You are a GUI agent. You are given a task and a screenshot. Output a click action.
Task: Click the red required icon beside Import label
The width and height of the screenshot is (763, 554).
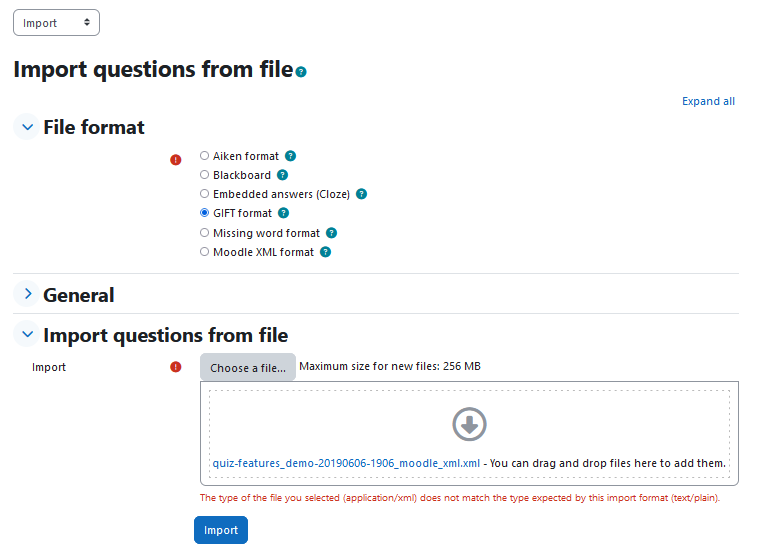click(176, 367)
